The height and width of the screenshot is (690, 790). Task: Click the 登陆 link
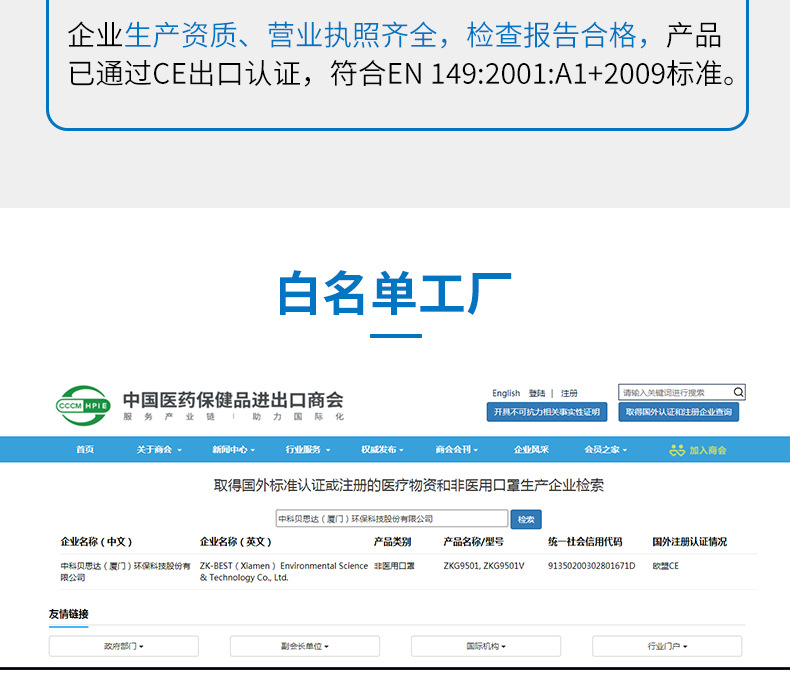click(537, 393)
